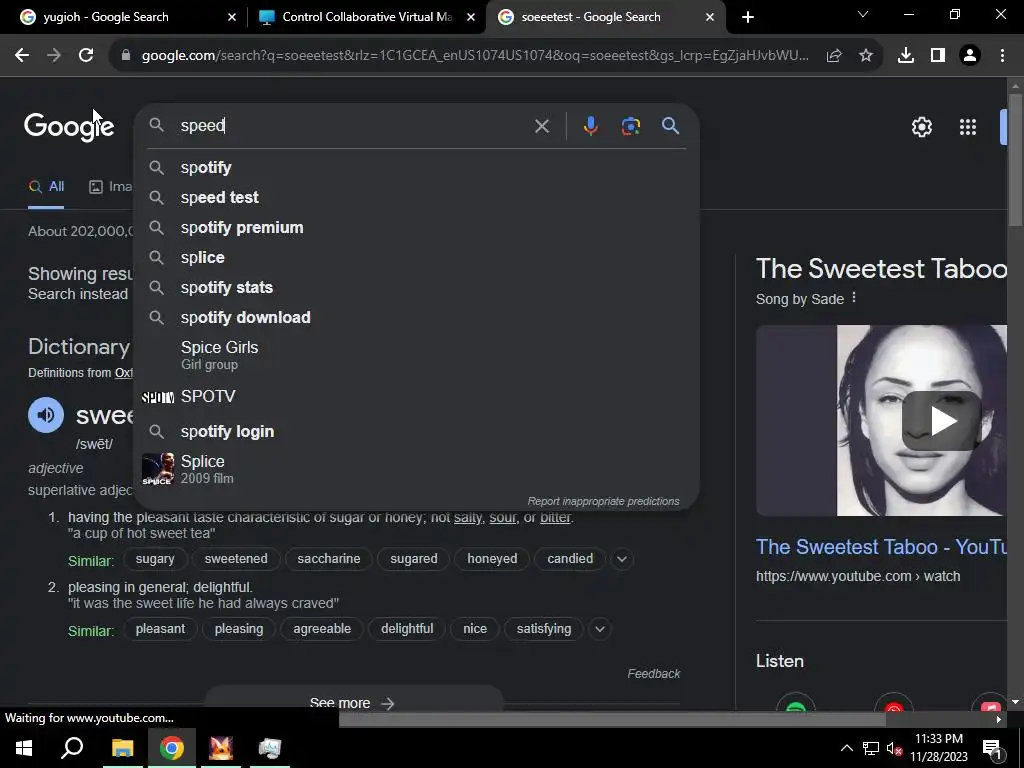Click the blue magnifier search button
This screenshot has width=1024, height=768.
pyautogui.click(x=670, y=125)
